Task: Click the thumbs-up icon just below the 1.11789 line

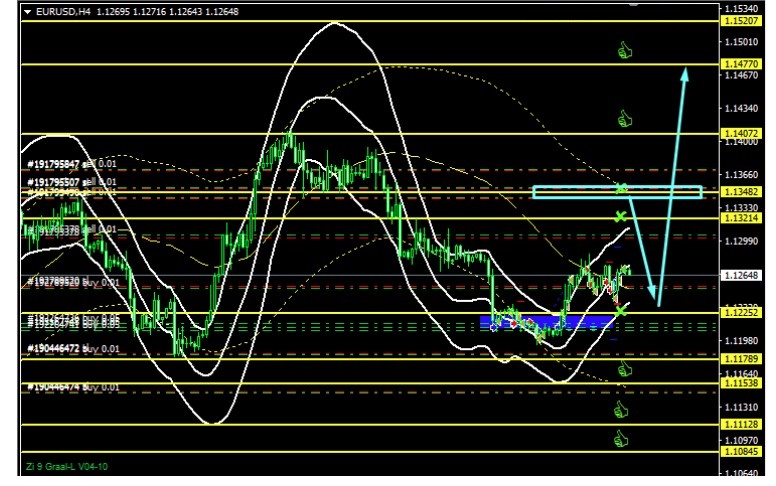Action: [626, 369]
